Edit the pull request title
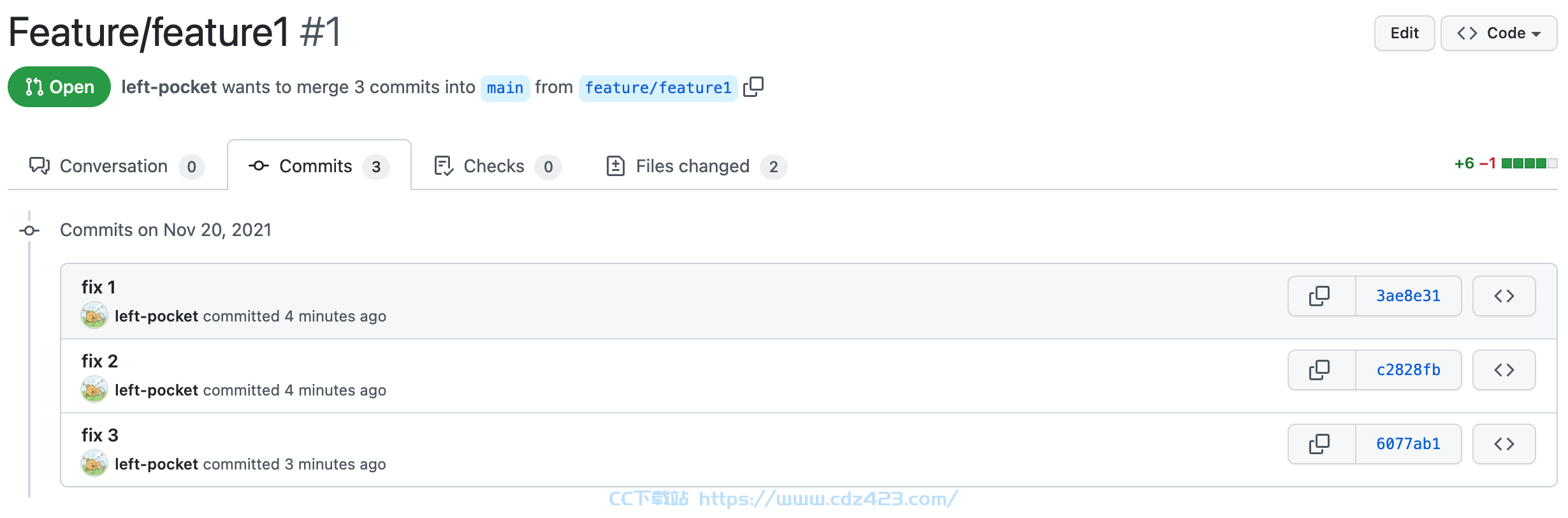Viewport: 1568px width, 518px height. click(1404, 33)
